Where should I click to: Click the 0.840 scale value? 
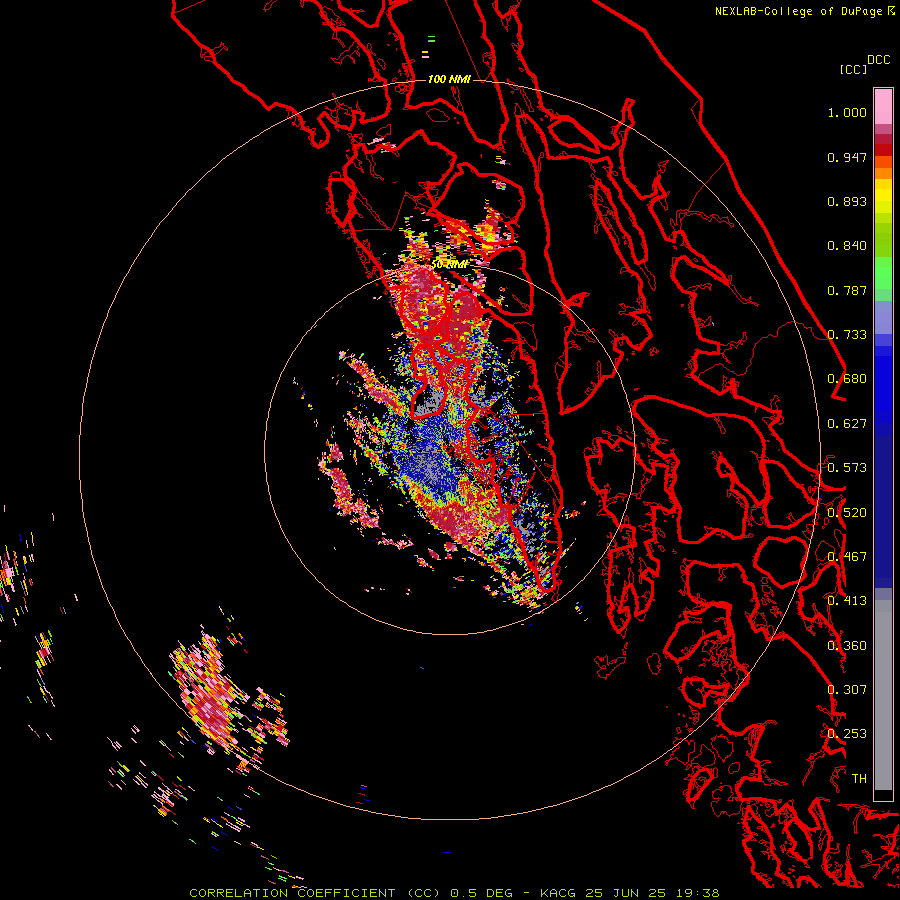(x=847, y=246)
